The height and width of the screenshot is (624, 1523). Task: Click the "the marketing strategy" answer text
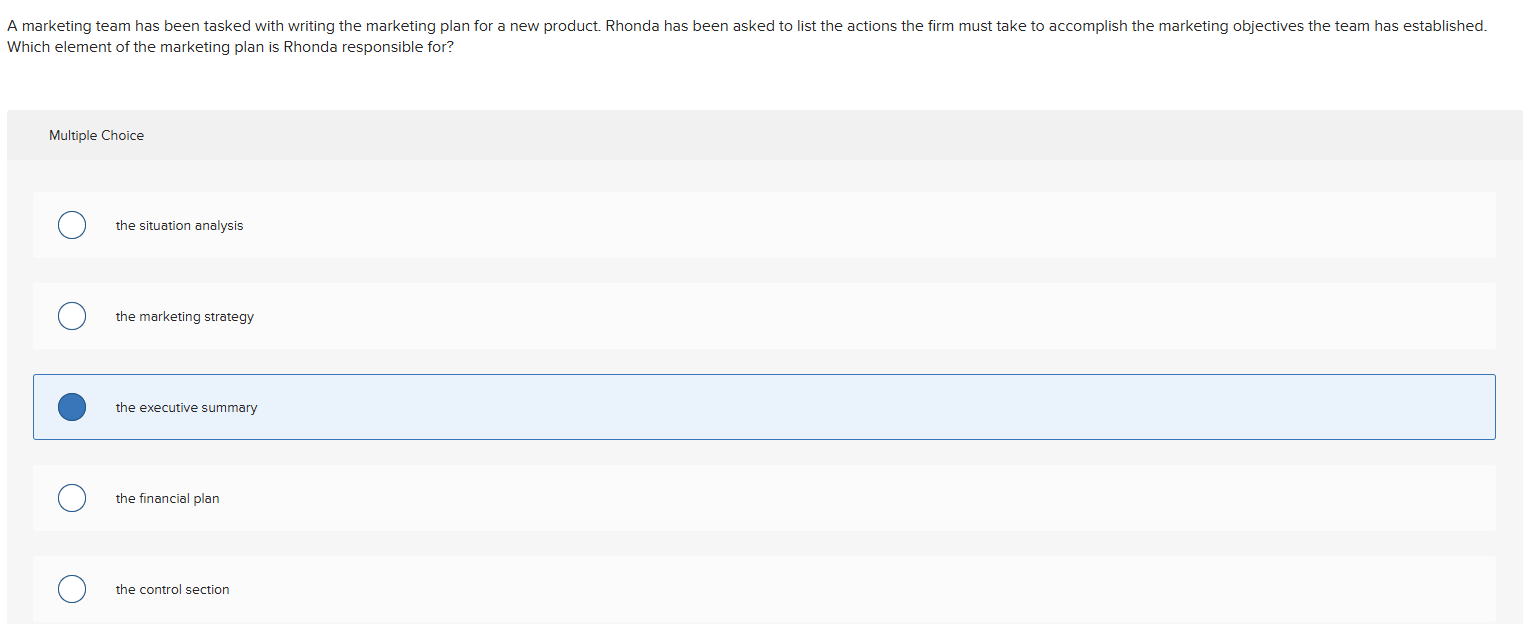coord(184,317)
